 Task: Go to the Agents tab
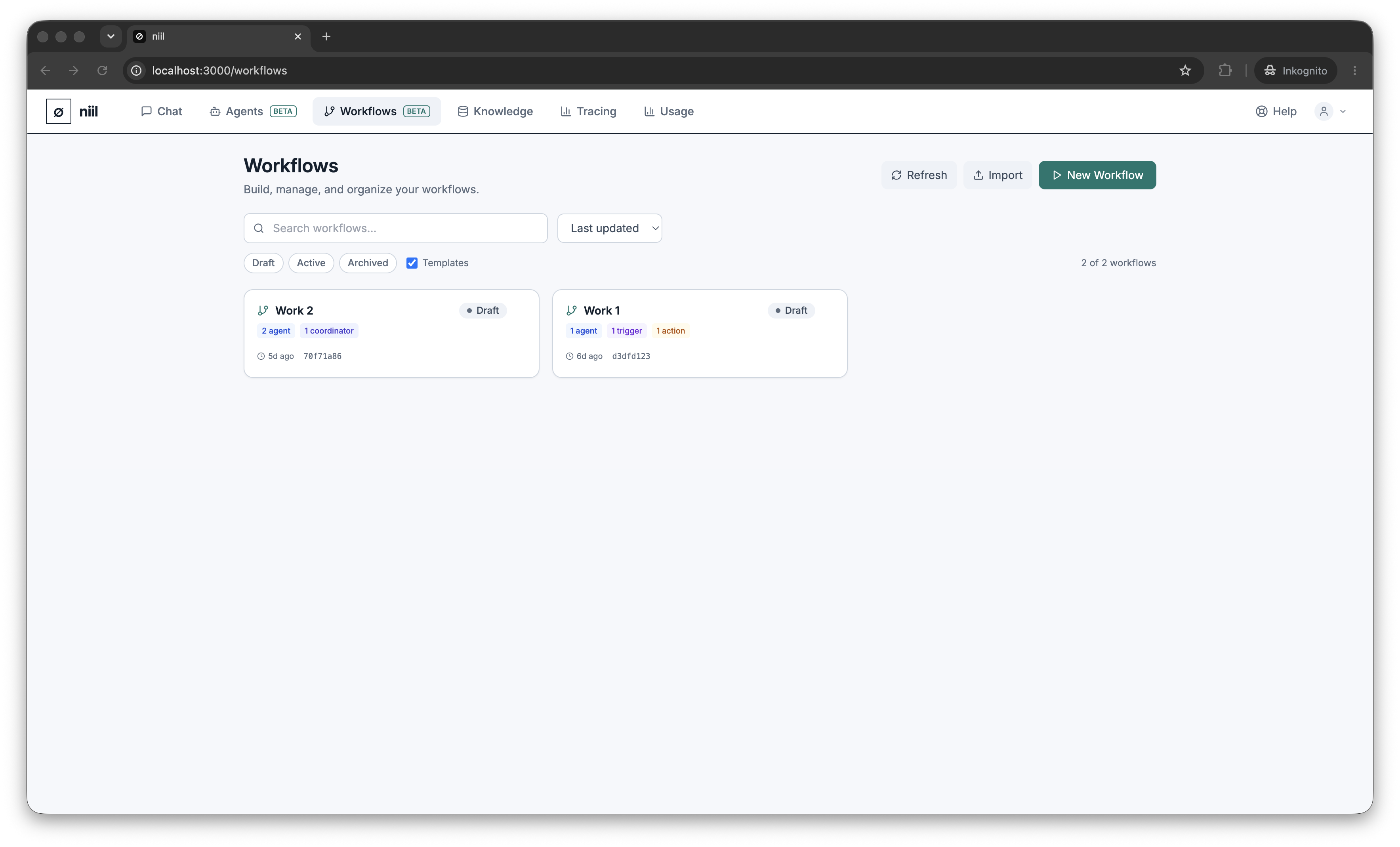click(253, 111)
